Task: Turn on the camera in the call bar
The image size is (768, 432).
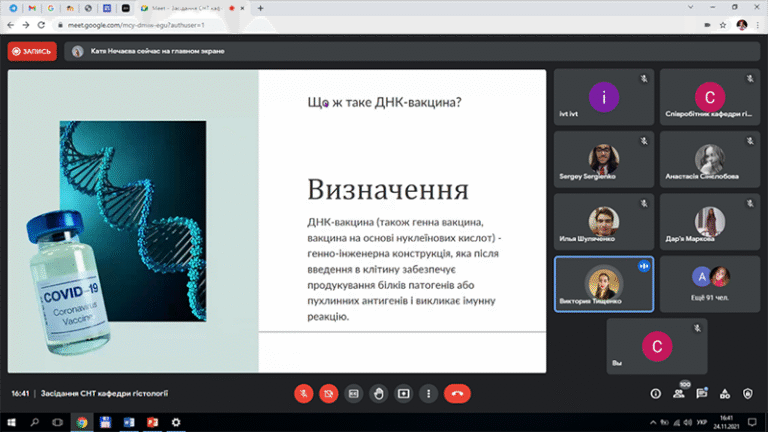Action: click(328, 393)
